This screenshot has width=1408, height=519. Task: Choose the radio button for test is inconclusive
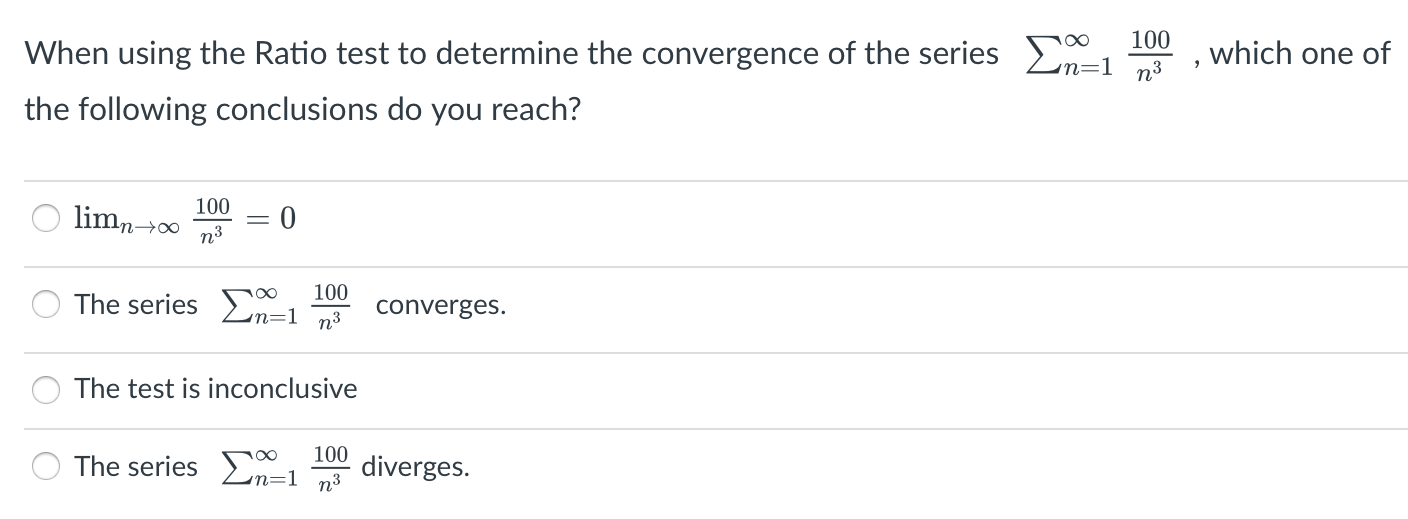(47, 389)
